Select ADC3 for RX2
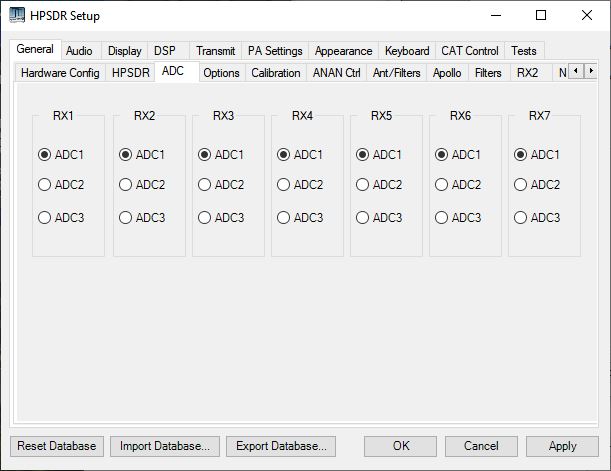This screenshot has height=471, width=611. [125, 217]
